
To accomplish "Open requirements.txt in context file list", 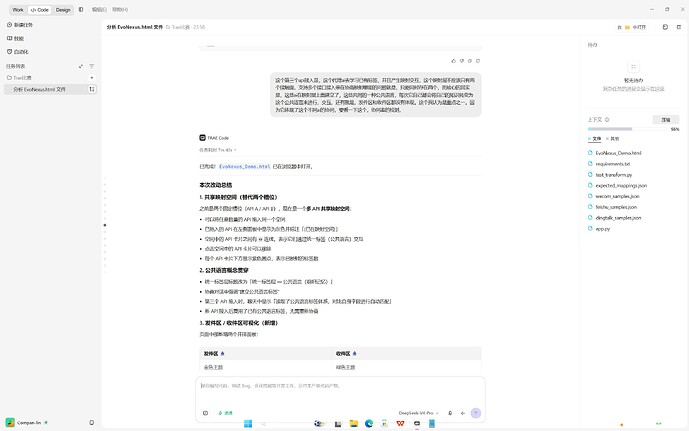I will point(613,164).
